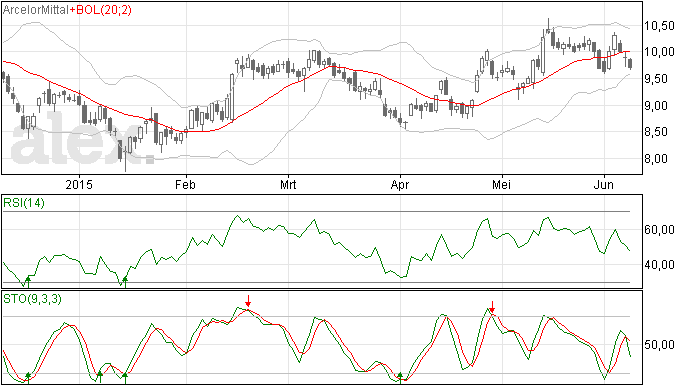Image resolution: width=690 pixels, height=387 pixels.
Task: Click the first green STO buy arrow
Action: pyautogui.click(x=28, y=378)
